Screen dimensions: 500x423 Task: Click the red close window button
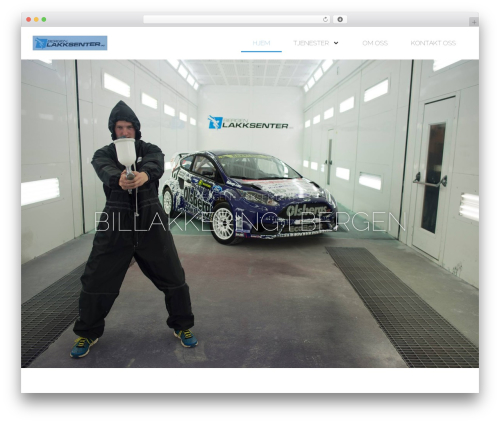click(29, 19)
